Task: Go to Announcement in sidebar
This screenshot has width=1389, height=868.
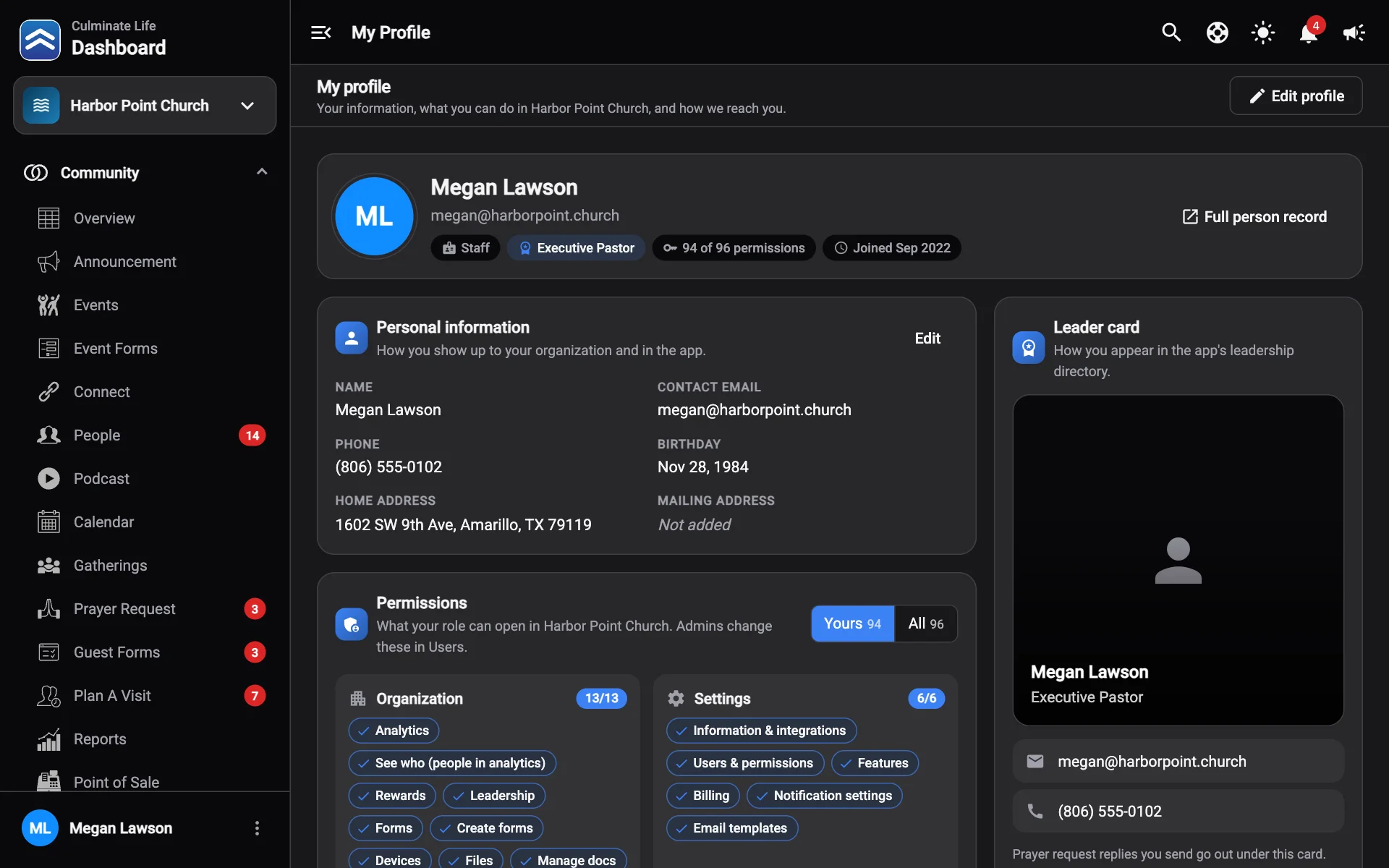Action: click(145, 261)
